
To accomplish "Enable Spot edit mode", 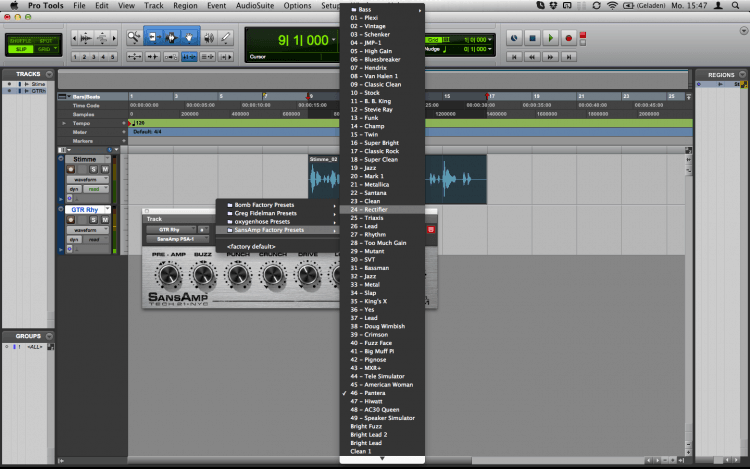I will click(x=46, y=41).
